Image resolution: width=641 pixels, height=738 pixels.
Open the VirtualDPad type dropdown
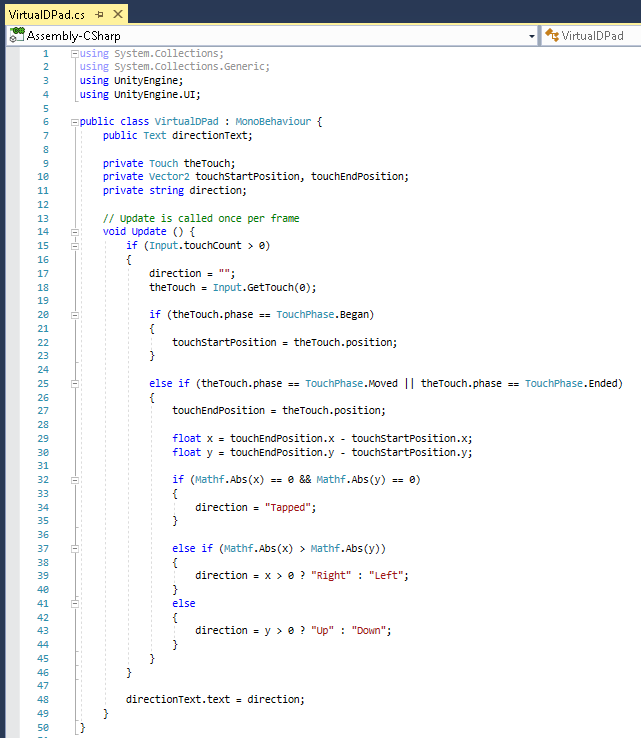tap(592, 35)
